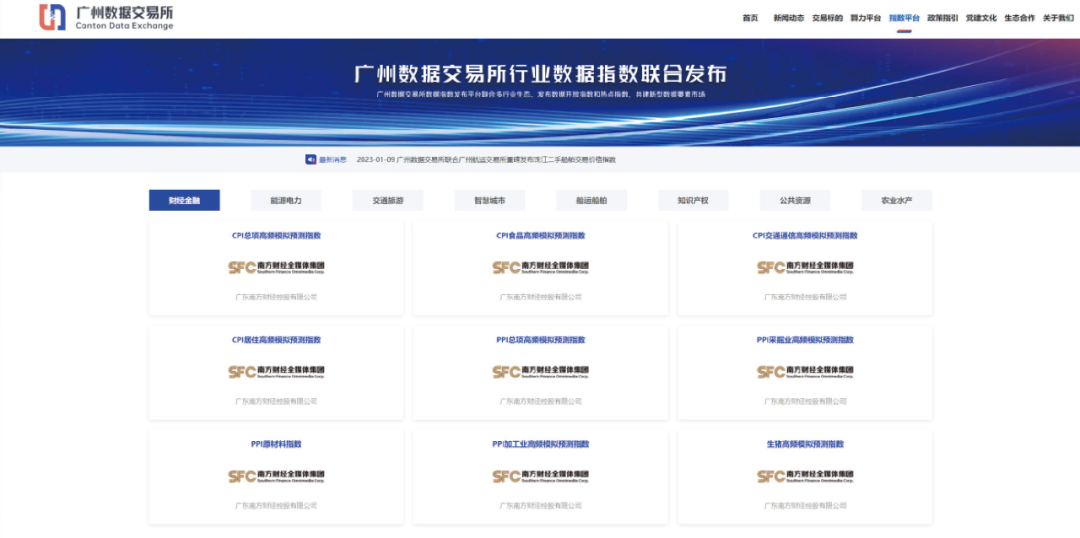Click the SFC logo in CPI食品 card
Screen dimensions: 1080x538
pyautogui.click(x=541, y=267)
